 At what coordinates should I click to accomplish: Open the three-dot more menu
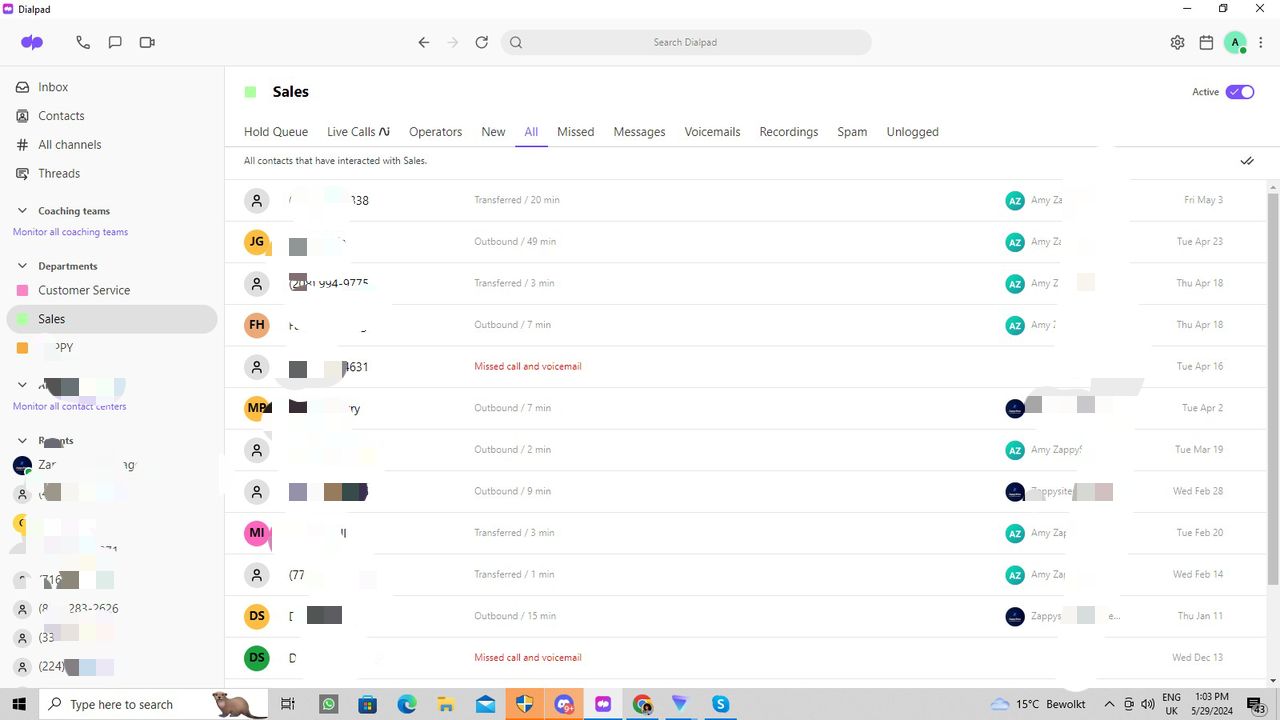[x=1262, y=42]
